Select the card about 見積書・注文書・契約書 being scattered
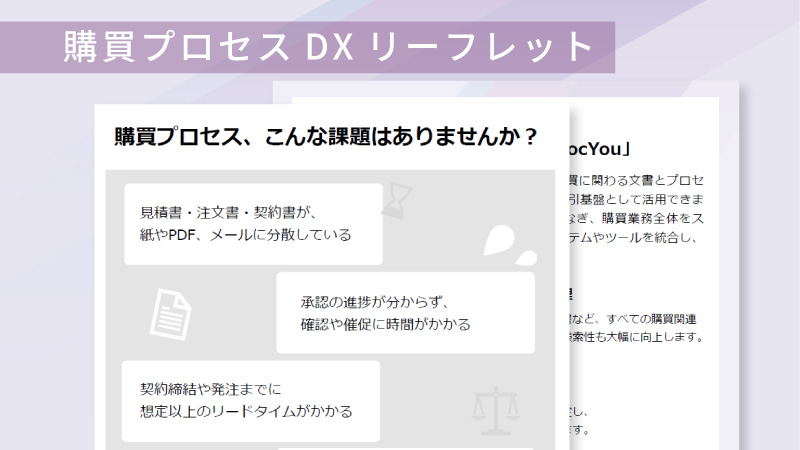This screenshot has width=800, height=450. point(254,224)
